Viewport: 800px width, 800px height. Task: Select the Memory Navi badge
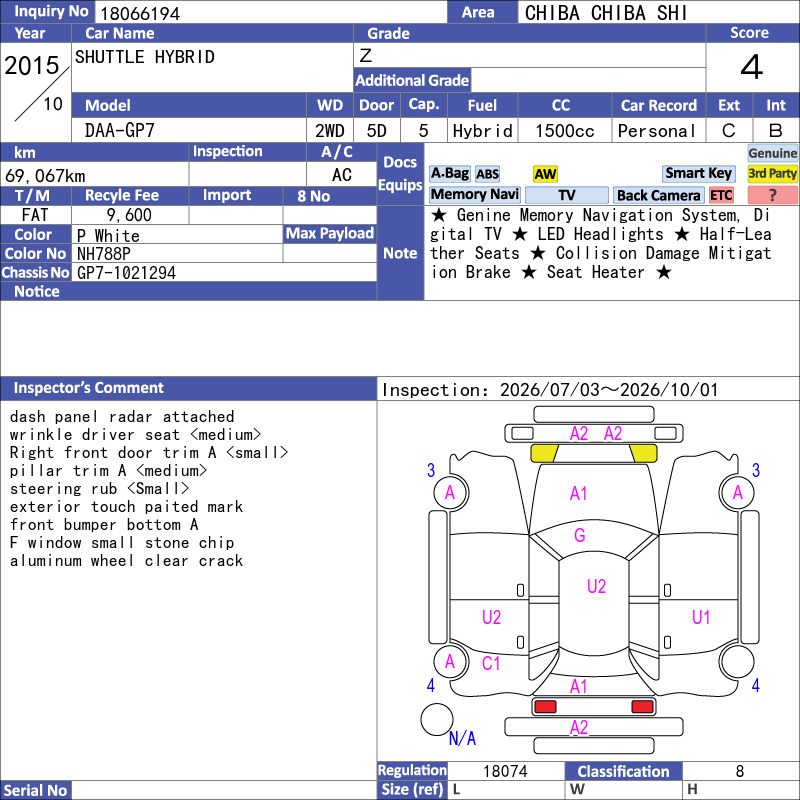coord(474,194)
